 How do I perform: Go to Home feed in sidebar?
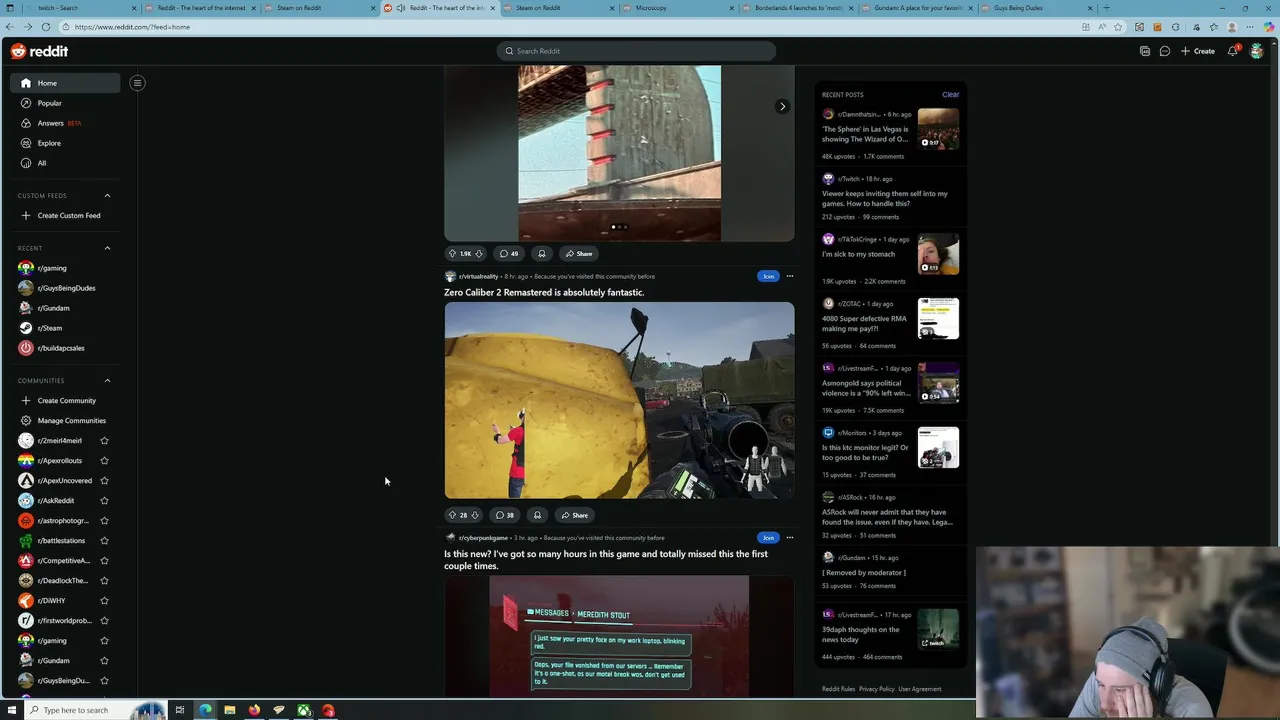65,83
